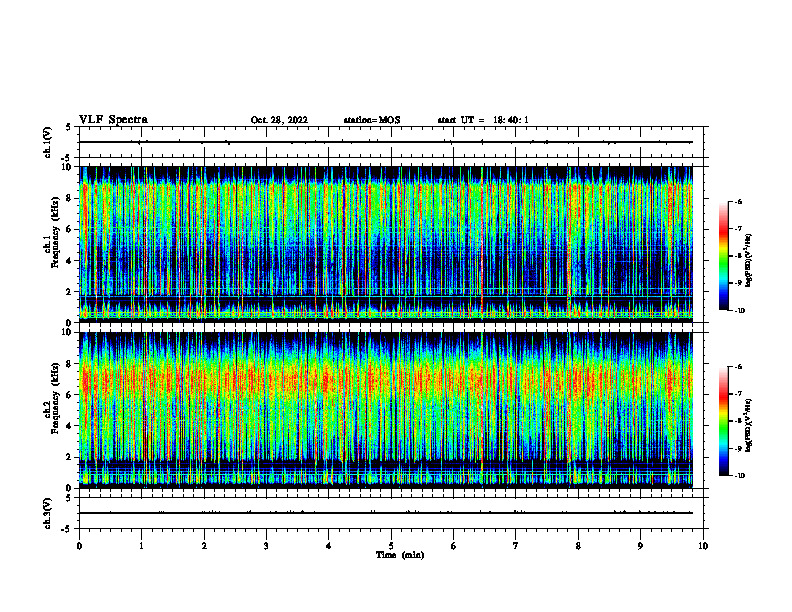The width and height of the screenshot is (792, 612).
Task: Click the time axis tick label "9"
Action: click(640, 546)
